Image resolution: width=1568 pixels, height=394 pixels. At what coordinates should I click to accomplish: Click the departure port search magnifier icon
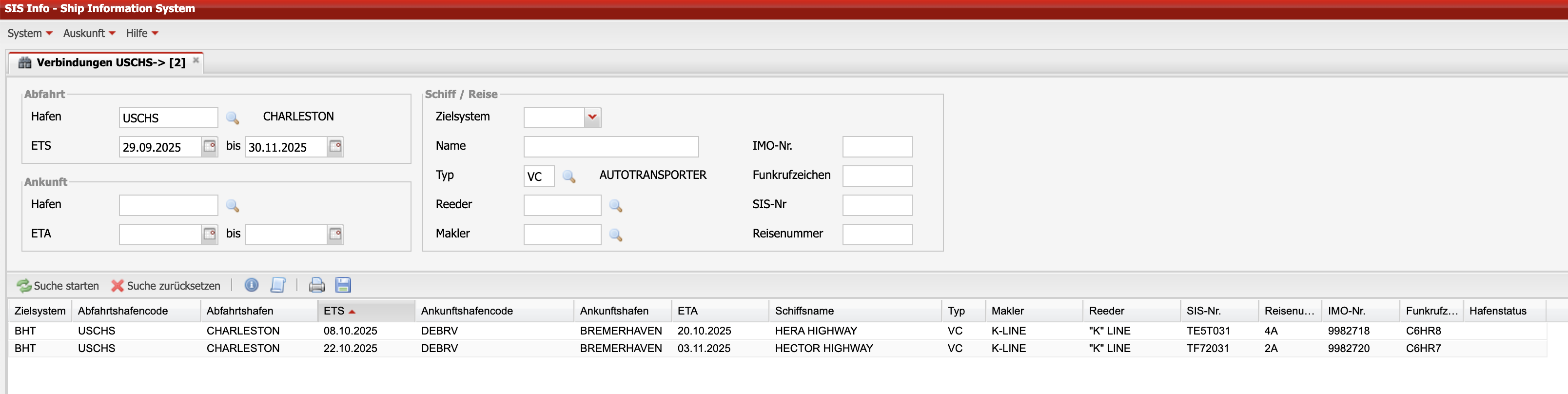pyautogui.click(x=232, y=118)
